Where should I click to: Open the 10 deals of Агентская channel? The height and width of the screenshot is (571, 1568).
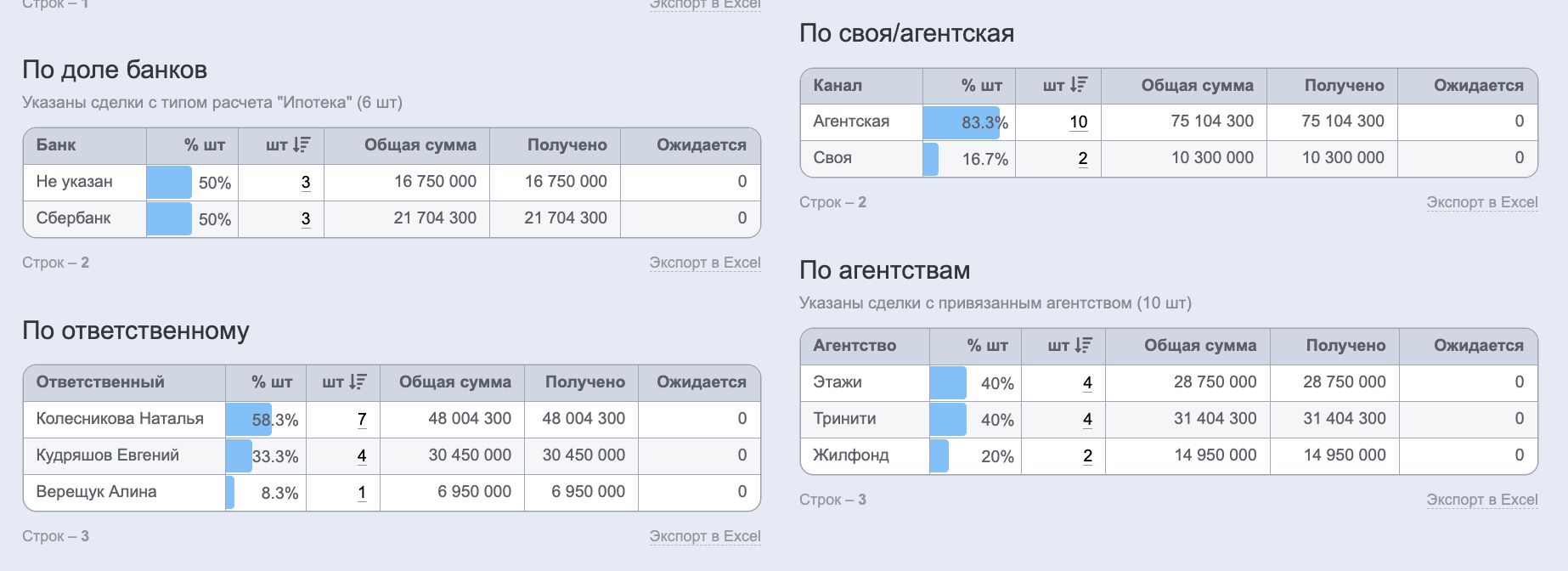click(x=1078, y=122)
